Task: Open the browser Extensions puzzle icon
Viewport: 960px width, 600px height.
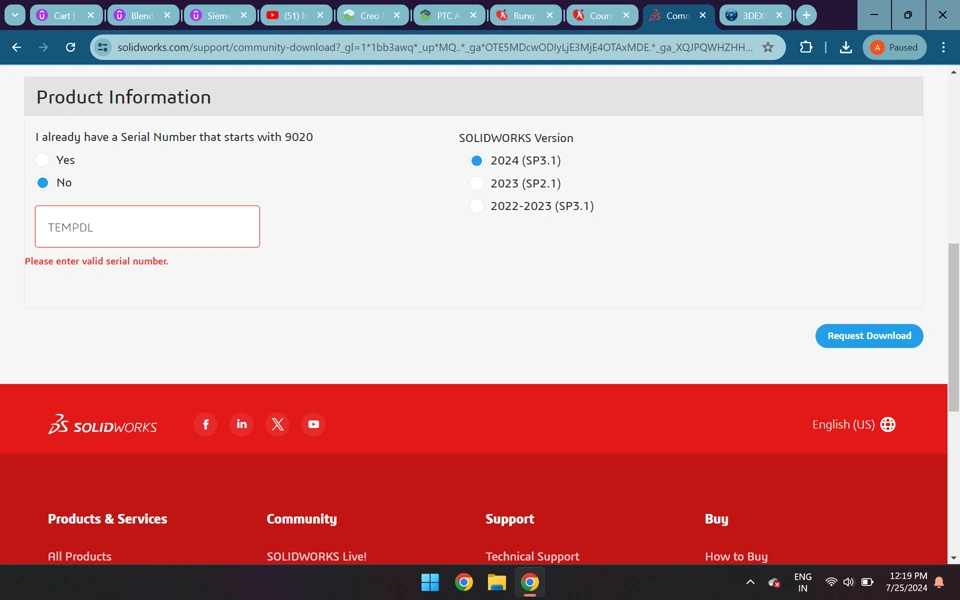Action: (806, 47)
